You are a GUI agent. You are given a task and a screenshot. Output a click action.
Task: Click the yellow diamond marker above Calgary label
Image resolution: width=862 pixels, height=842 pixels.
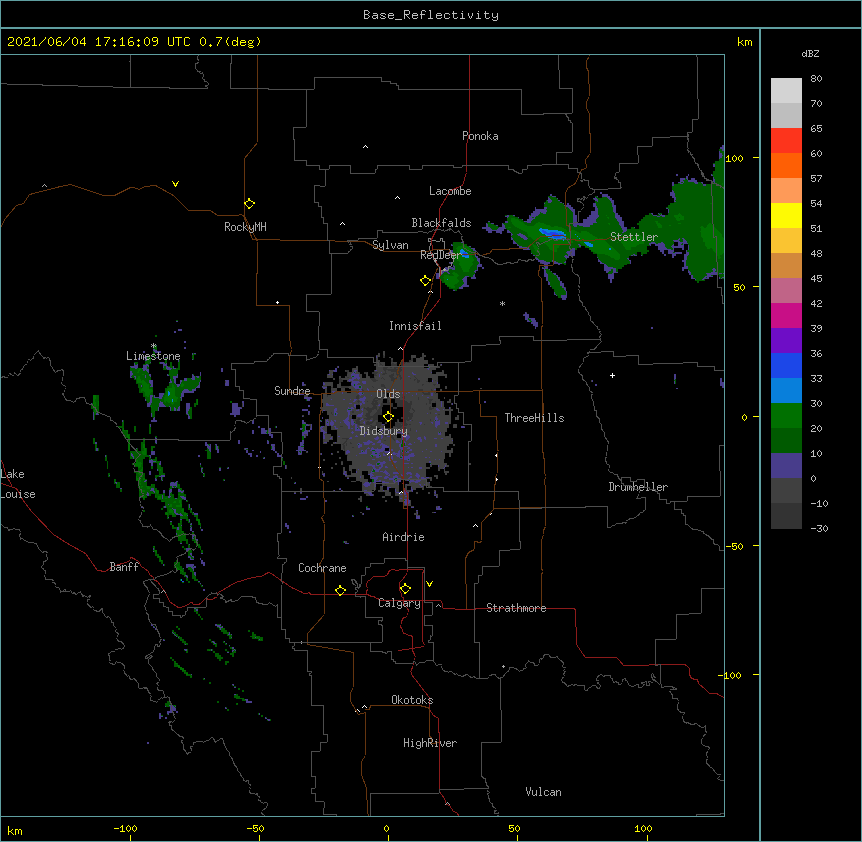coord(405,589)
